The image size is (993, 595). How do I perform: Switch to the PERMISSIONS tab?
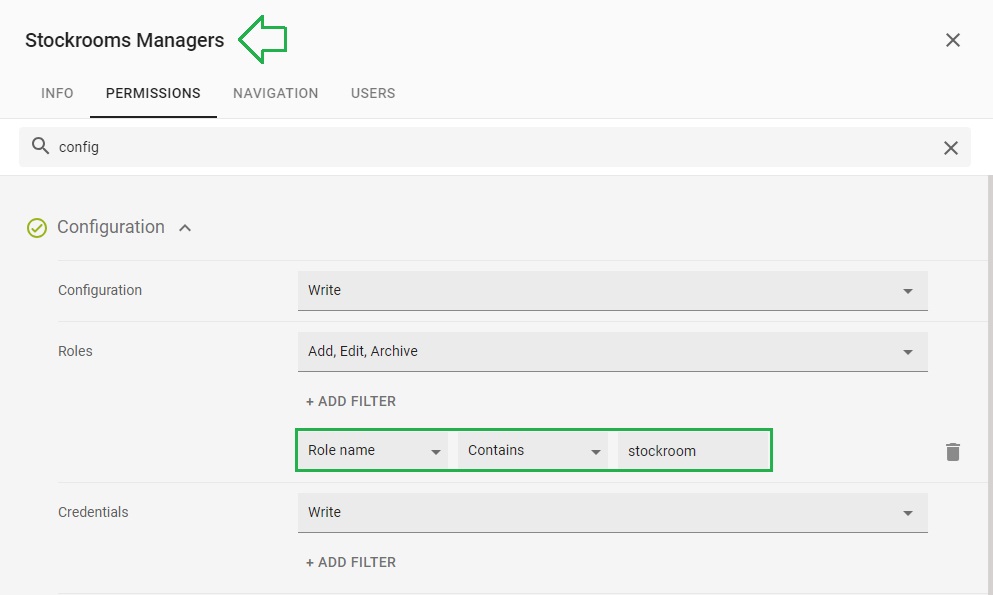point(153,93)
